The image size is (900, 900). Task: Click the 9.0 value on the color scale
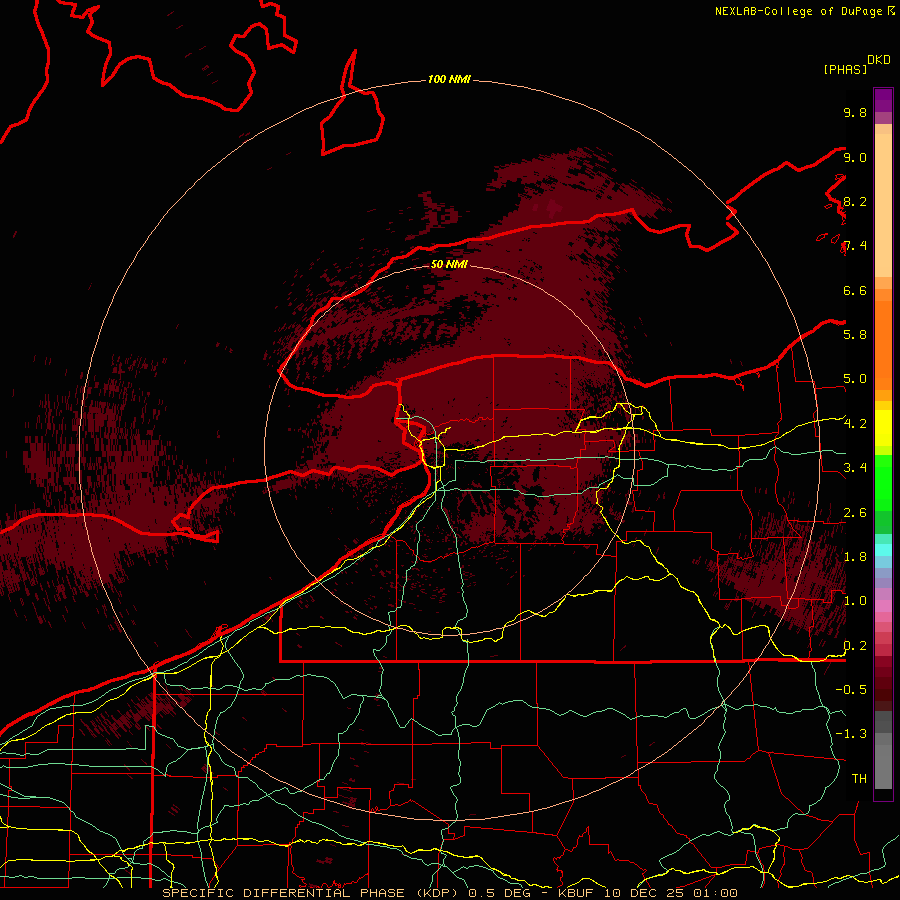(x=855, y=157)
